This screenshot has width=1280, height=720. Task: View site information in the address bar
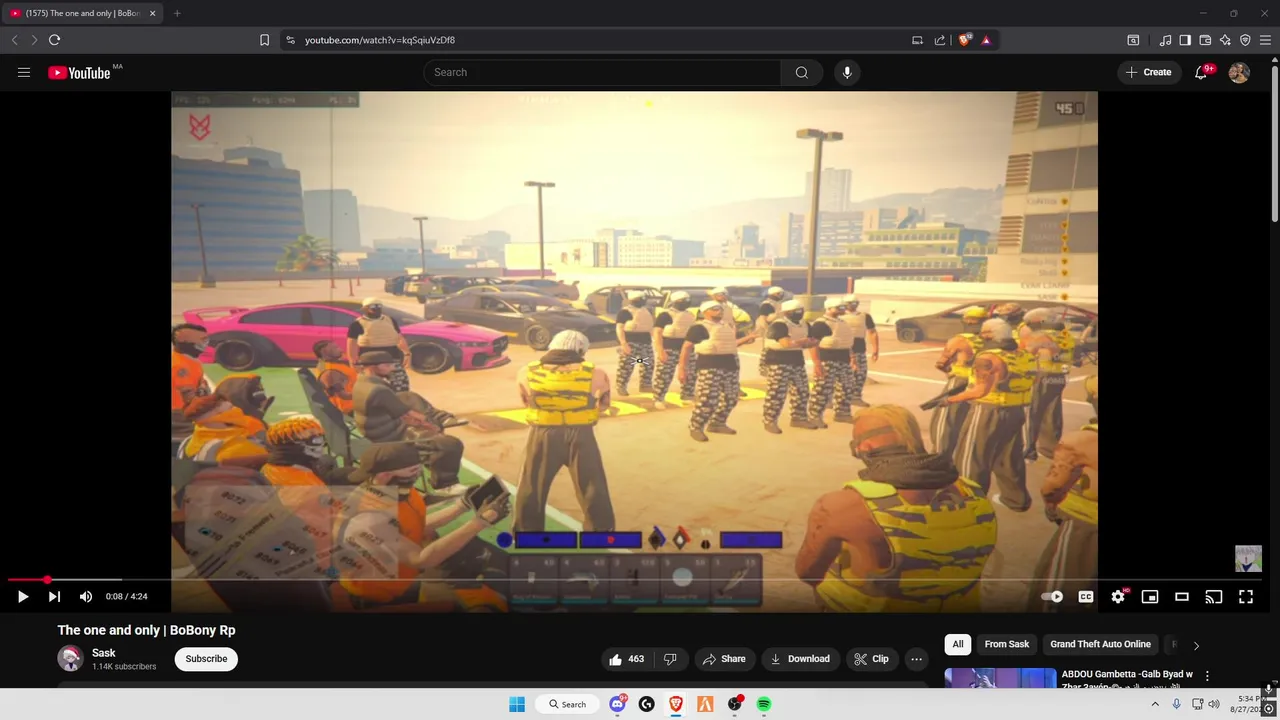click(x=290, y=40)
